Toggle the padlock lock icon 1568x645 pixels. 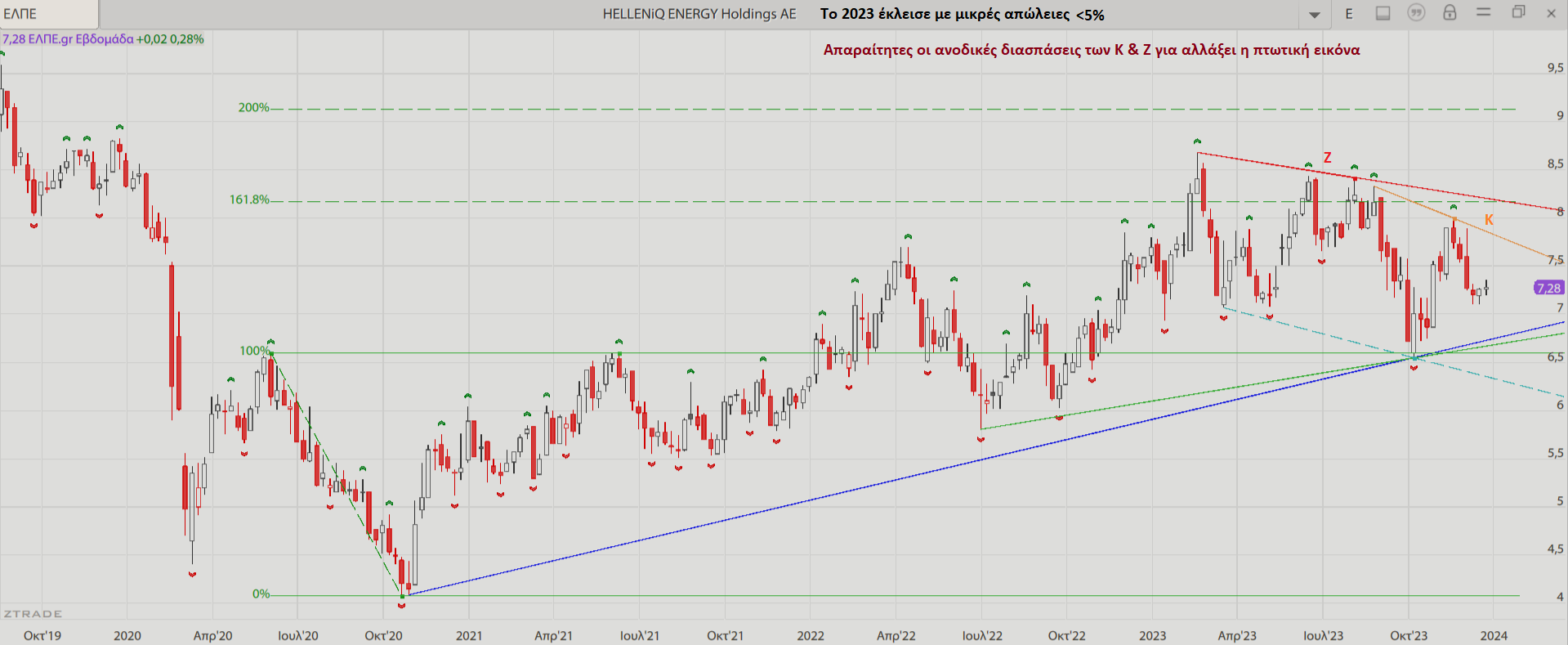click(x=1450, y=12)
